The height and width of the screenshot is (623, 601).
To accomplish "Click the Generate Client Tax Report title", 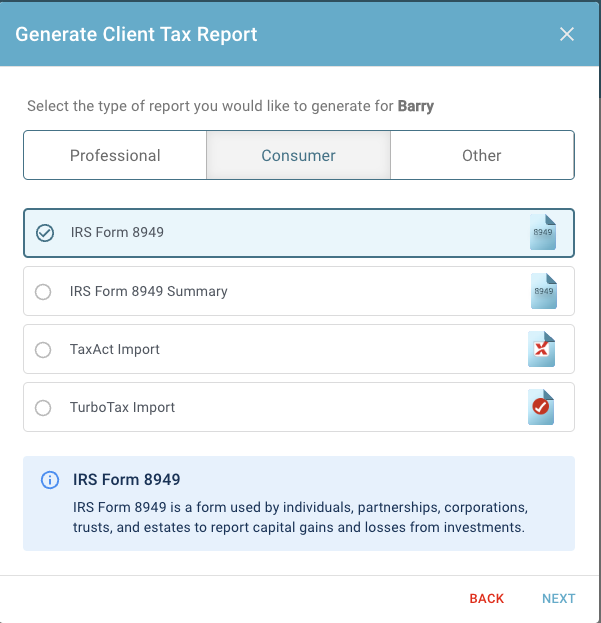I will (x=136, y=34).
